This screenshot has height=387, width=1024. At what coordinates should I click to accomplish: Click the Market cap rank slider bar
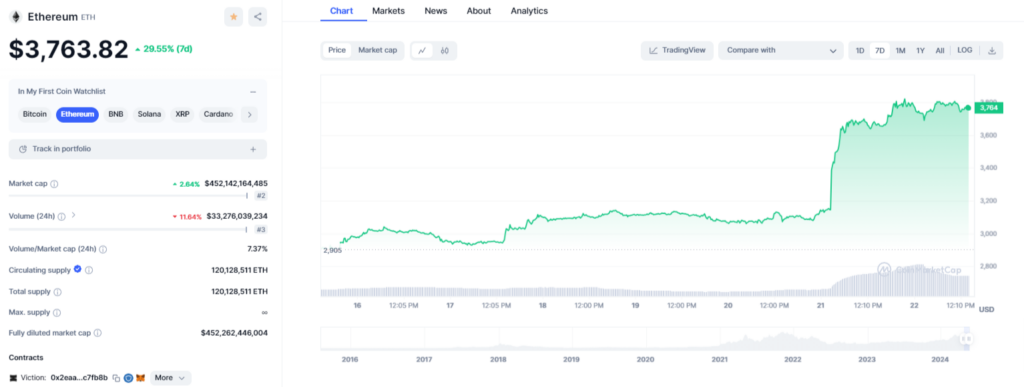[x=129, y=195]
